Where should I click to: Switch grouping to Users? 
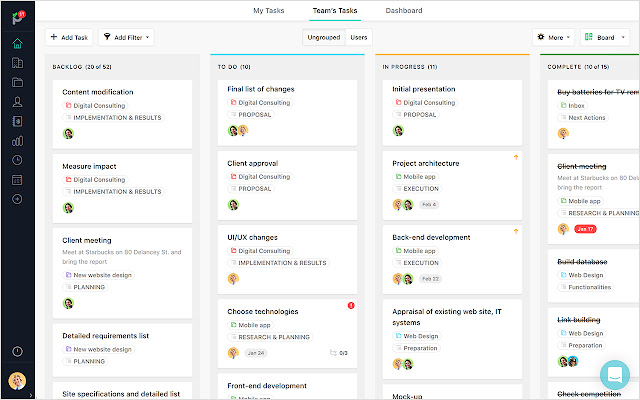358,37
